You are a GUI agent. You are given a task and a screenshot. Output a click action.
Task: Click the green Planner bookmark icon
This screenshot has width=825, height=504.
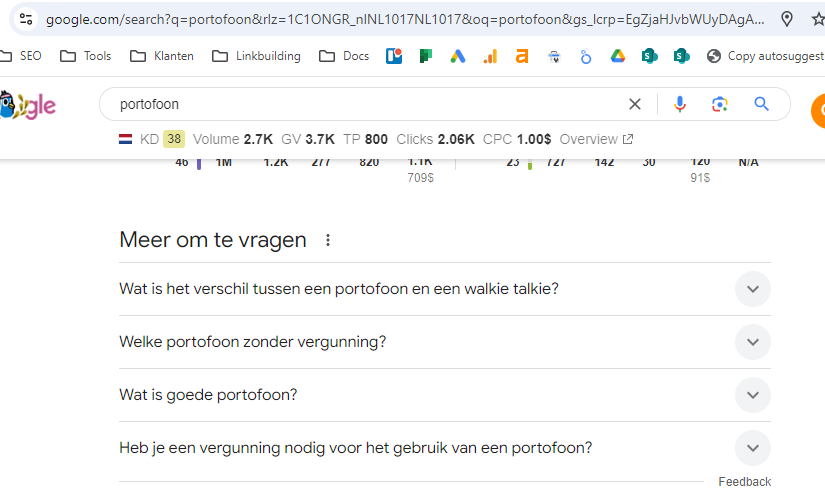pyautogui.click(x=425, y=56)
